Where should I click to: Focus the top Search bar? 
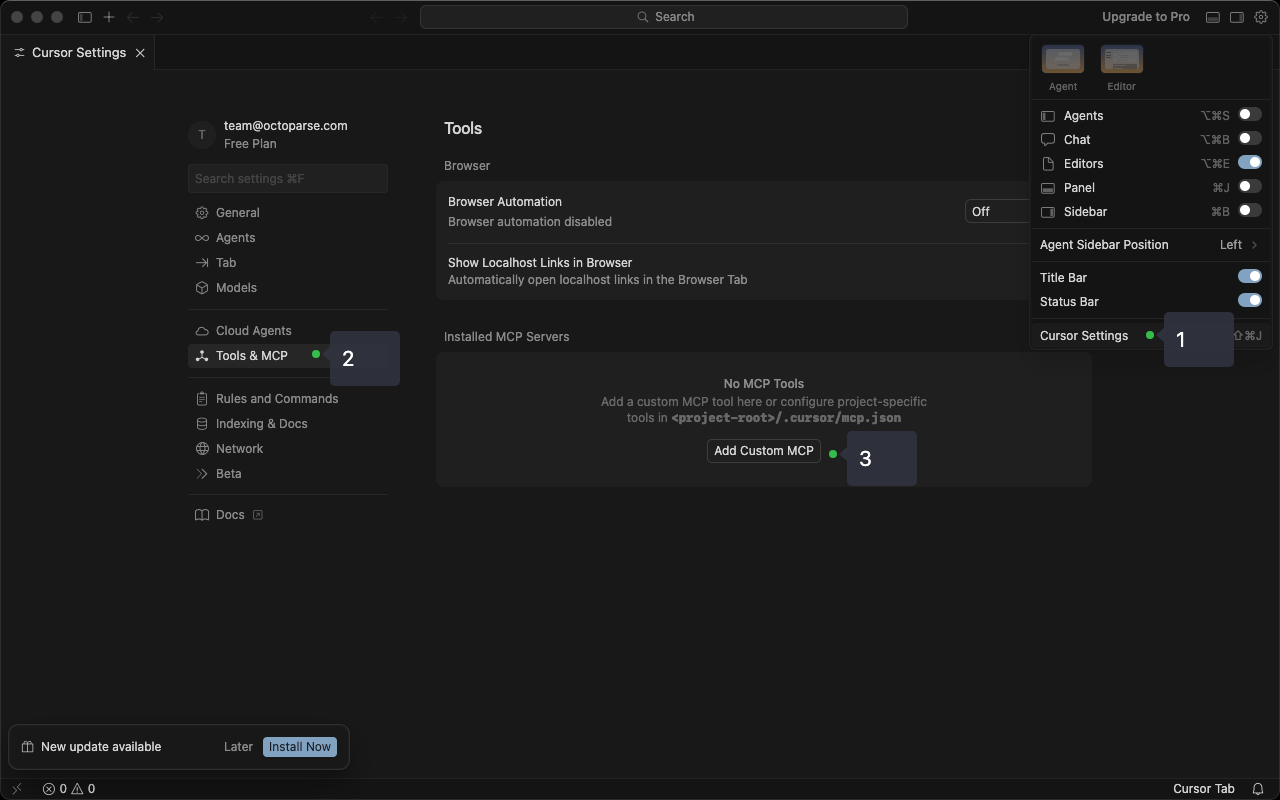click(664, 17)
